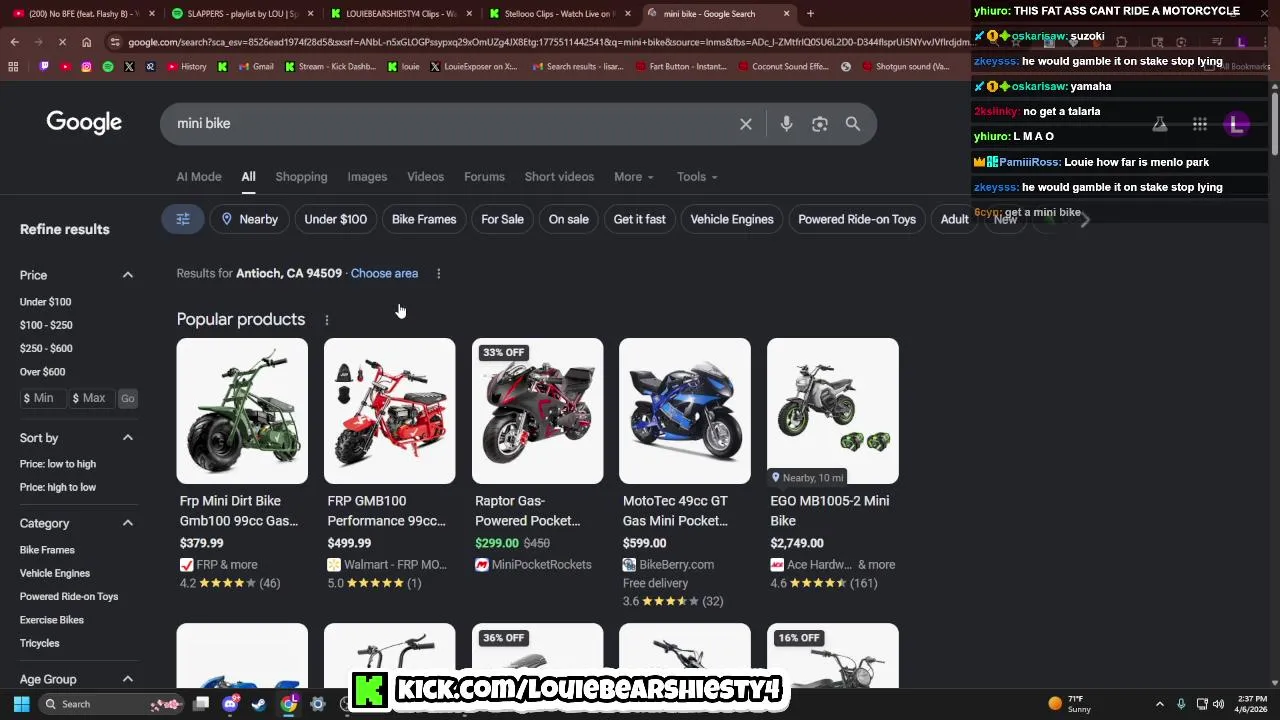1280x720 pixels.
Task: Sort by Price: high to low
Action: [58, 487]
